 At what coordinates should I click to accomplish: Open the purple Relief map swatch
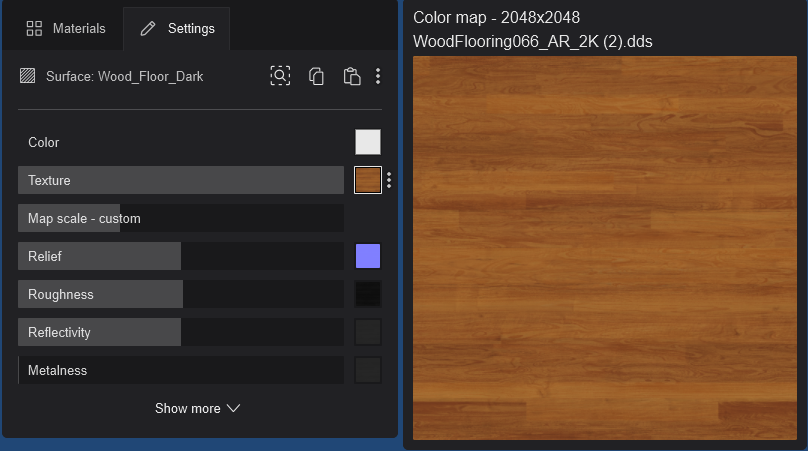pyautogui.click(x=368, y=256)
